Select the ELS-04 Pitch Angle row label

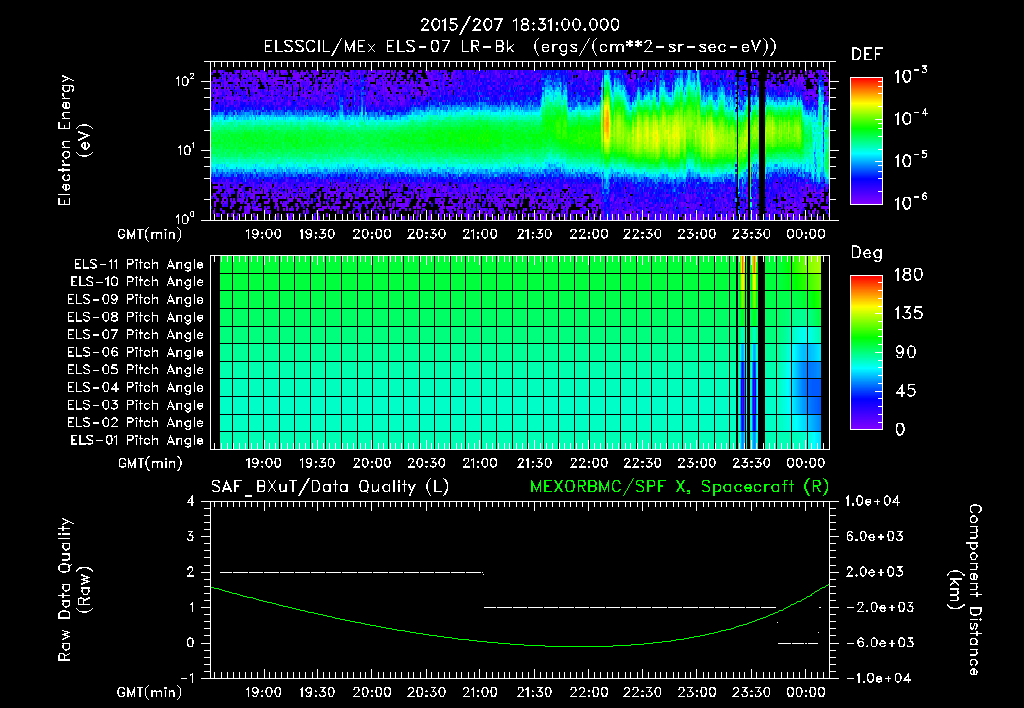click(x=135, y=387)
